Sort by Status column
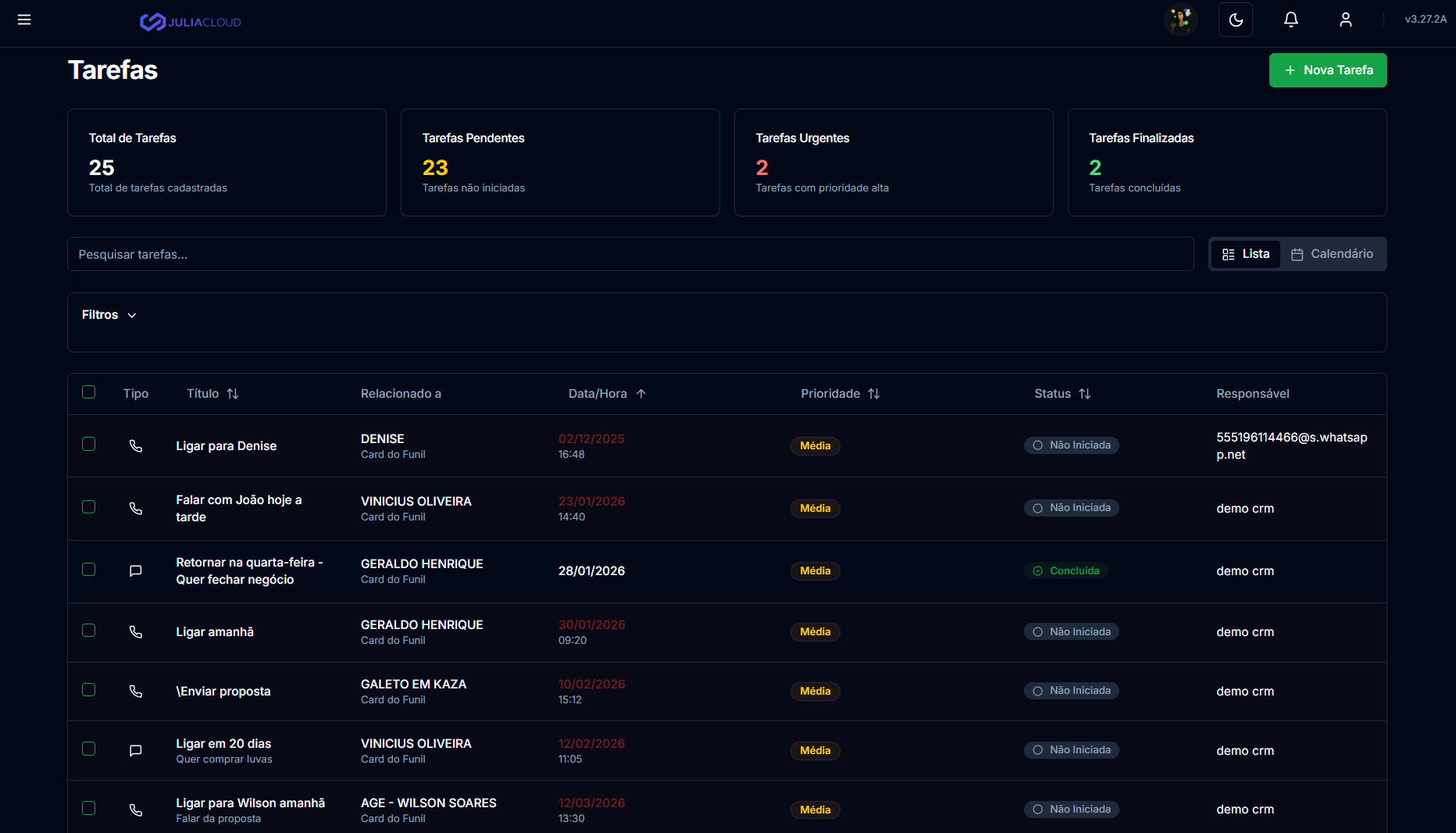This screenshot has height=833, width=1456. tap(1062, 394)
